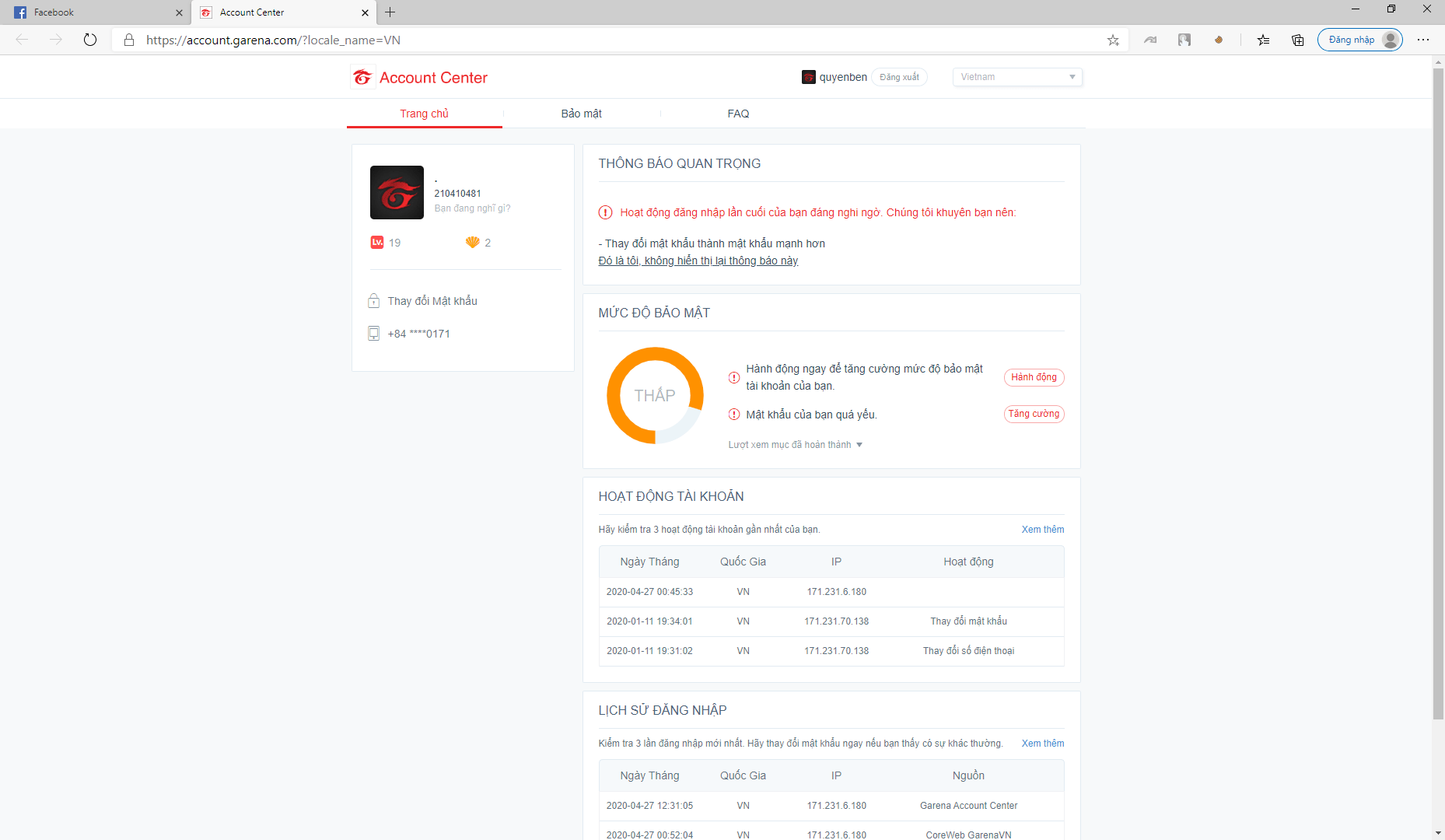Click the Thay đổi mật khẩu activity cell
This screenshot has height=840, width=1445.
(x=968, y=621)
